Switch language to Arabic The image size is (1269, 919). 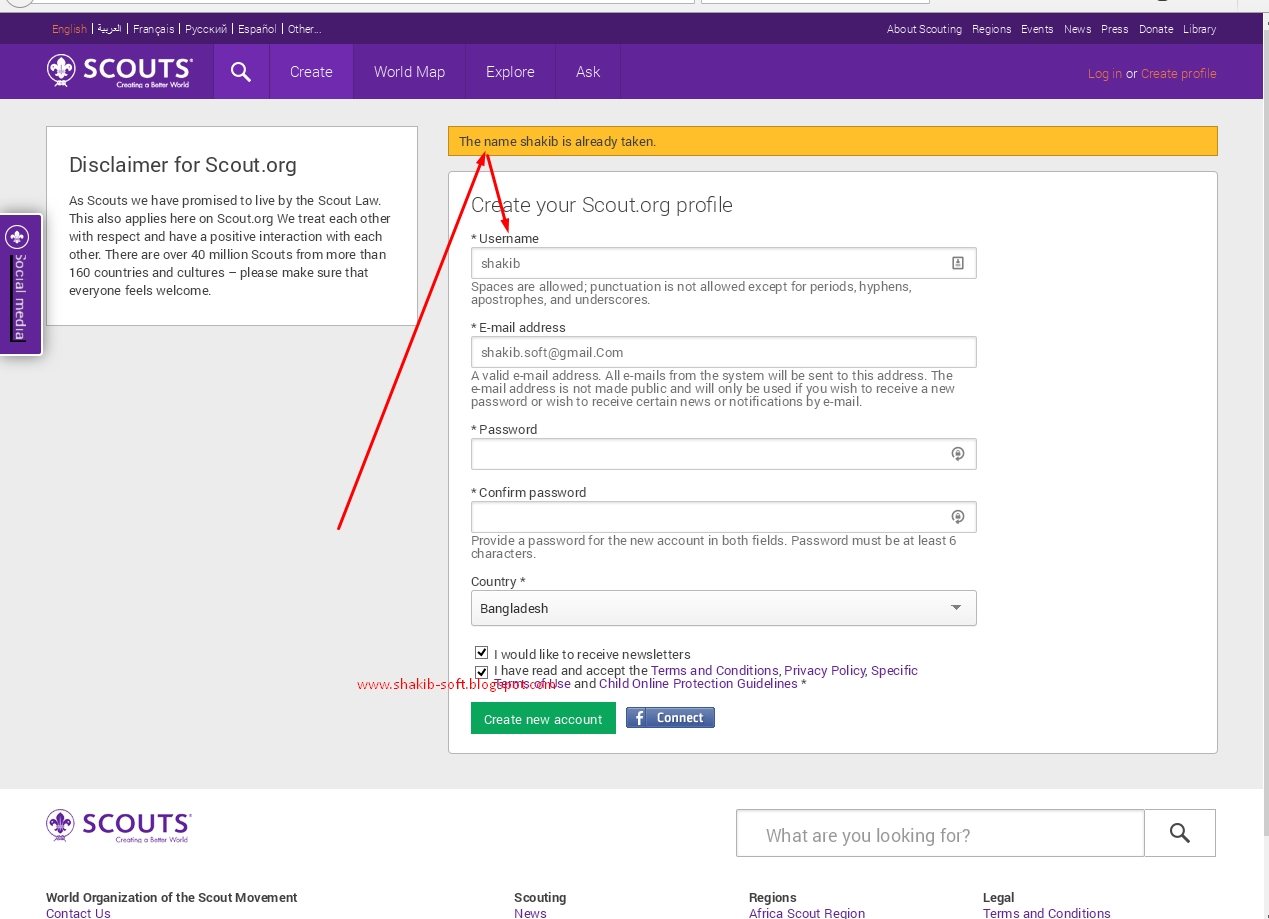point(109,29)
